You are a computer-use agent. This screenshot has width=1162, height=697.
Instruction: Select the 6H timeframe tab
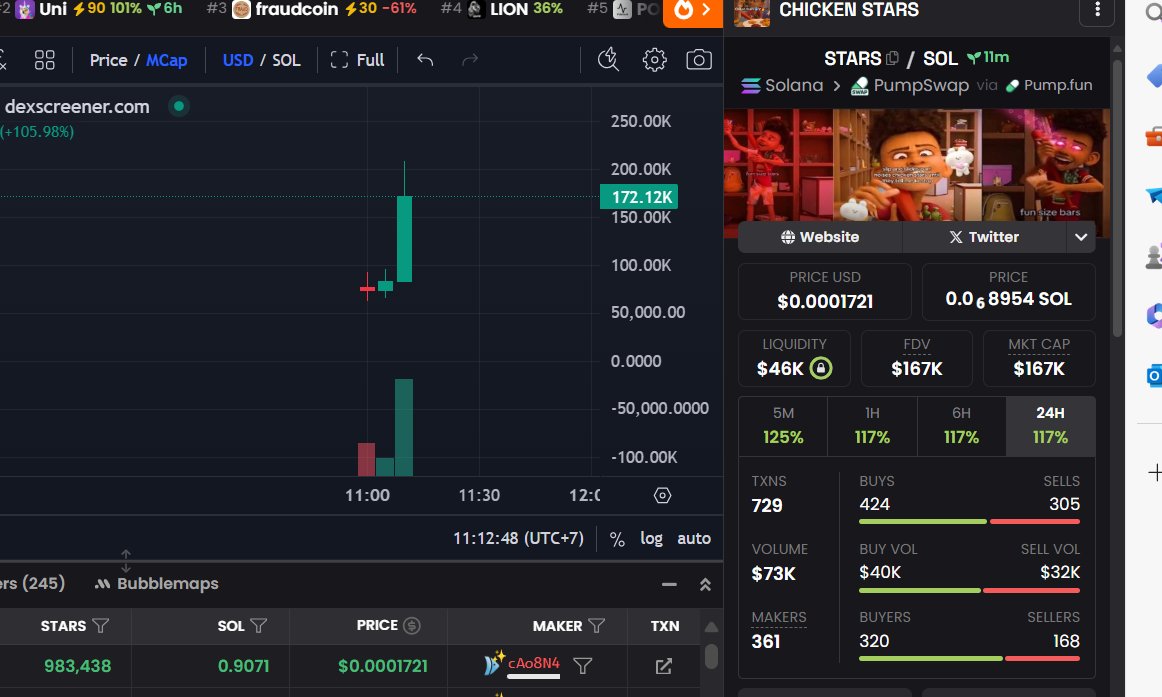961,427
